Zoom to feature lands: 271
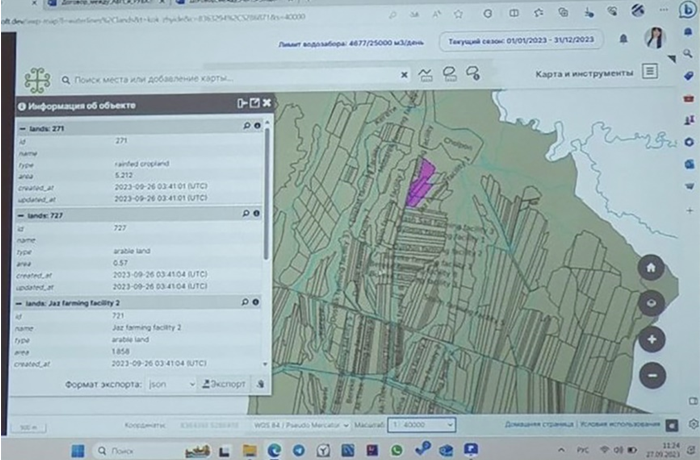 (x=246, y=127)
